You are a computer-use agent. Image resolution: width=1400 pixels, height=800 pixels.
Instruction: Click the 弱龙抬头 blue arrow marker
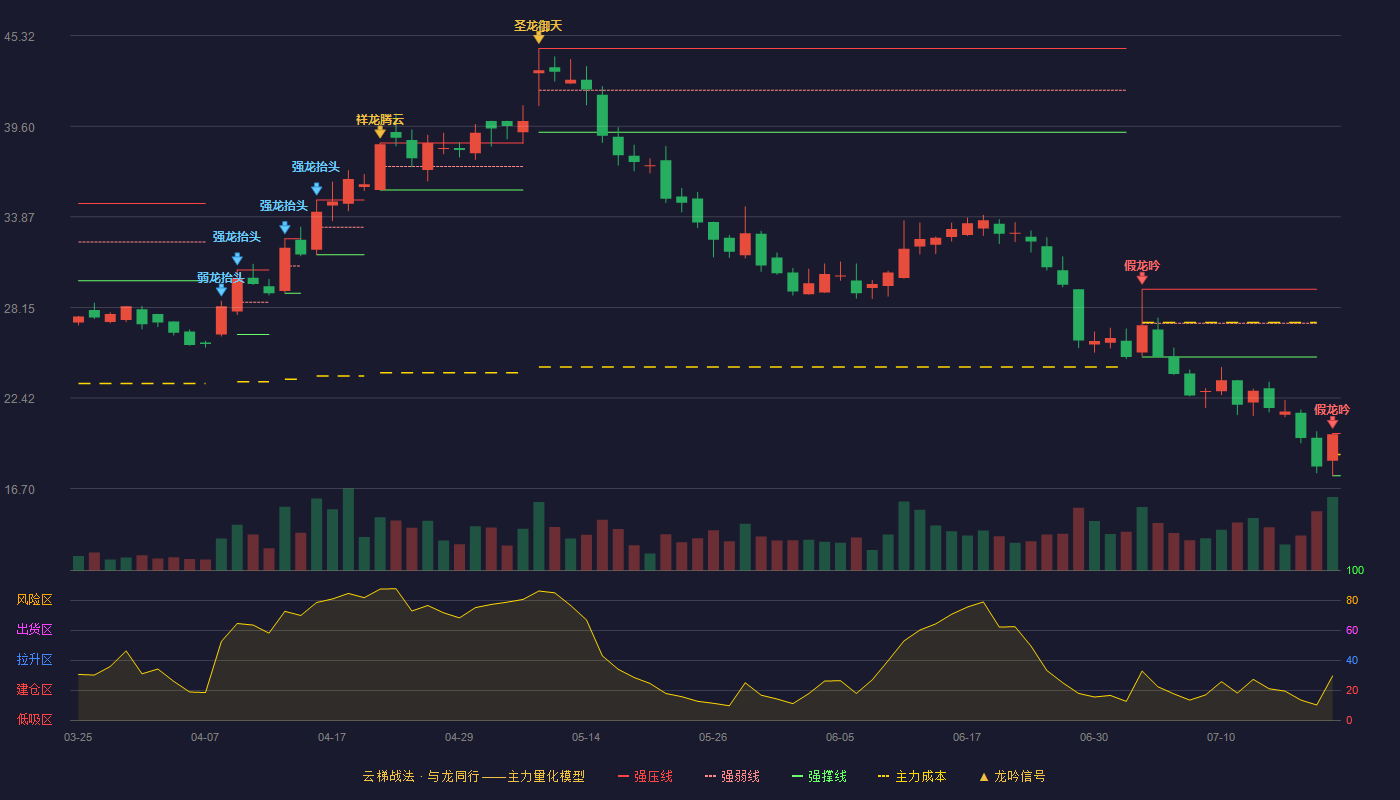coord(221,290)
